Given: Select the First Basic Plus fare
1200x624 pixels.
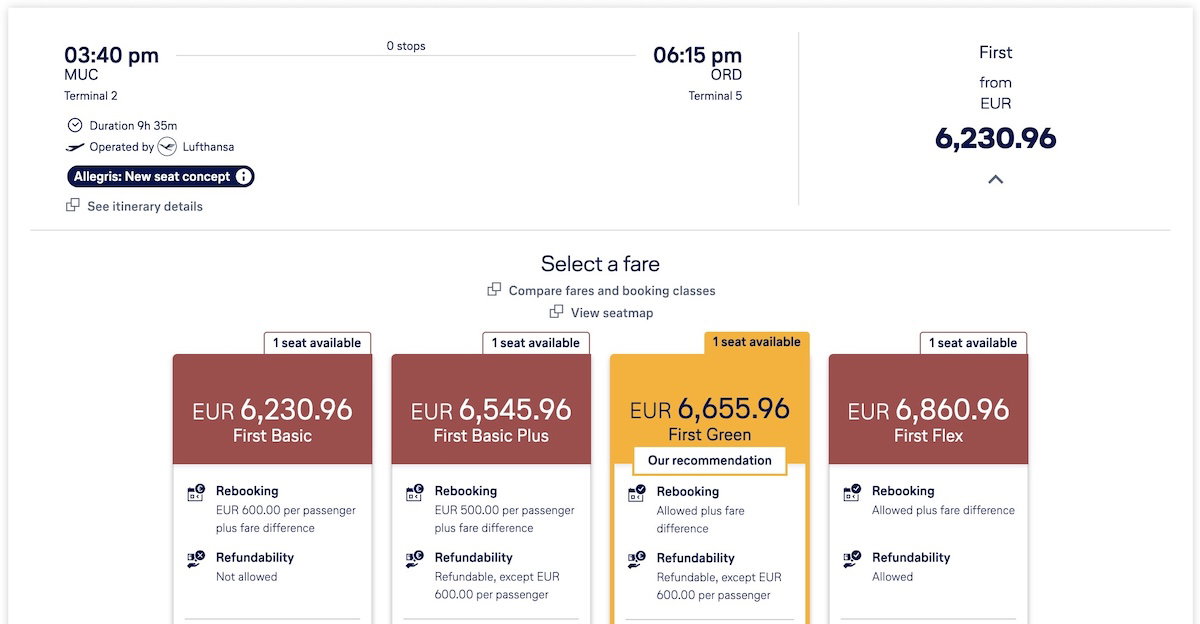Looking at the screenshot, I should click(x=490, y=420).
